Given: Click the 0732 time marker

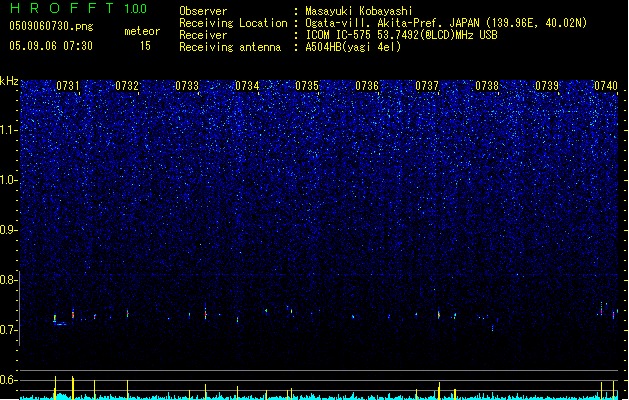Looking at the screenshot, I should [127, 86].
